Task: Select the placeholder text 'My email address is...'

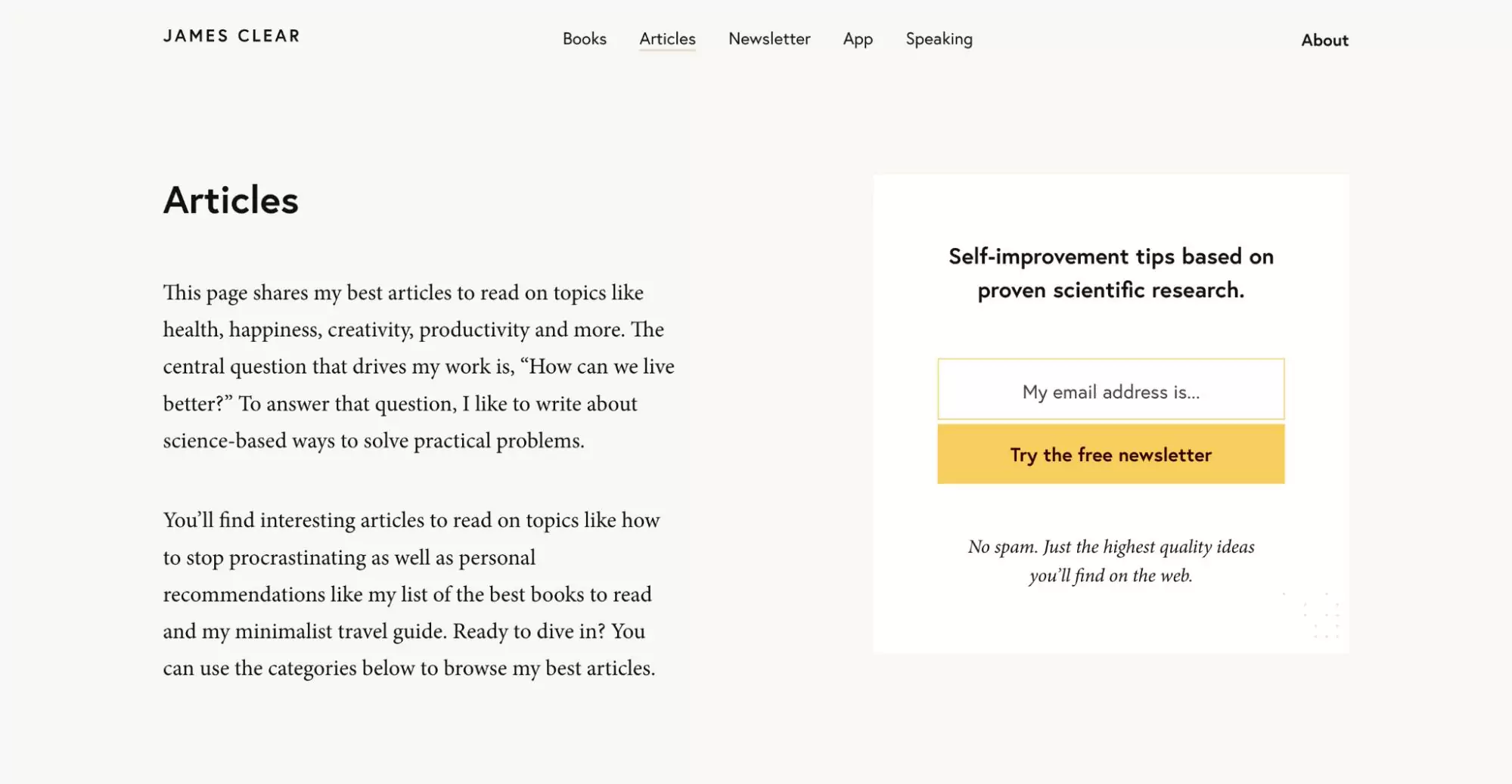Action: (x=1109, y=390)
